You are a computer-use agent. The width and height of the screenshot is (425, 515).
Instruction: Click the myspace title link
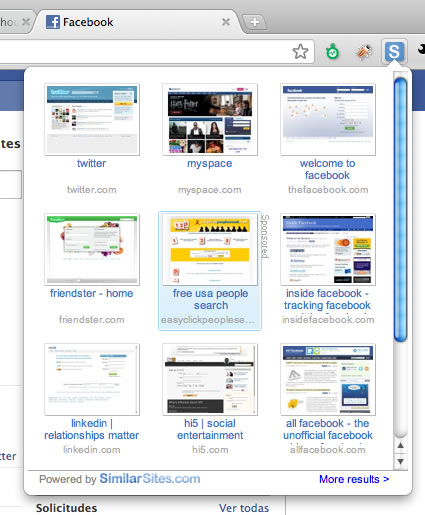tap(210, 164)
